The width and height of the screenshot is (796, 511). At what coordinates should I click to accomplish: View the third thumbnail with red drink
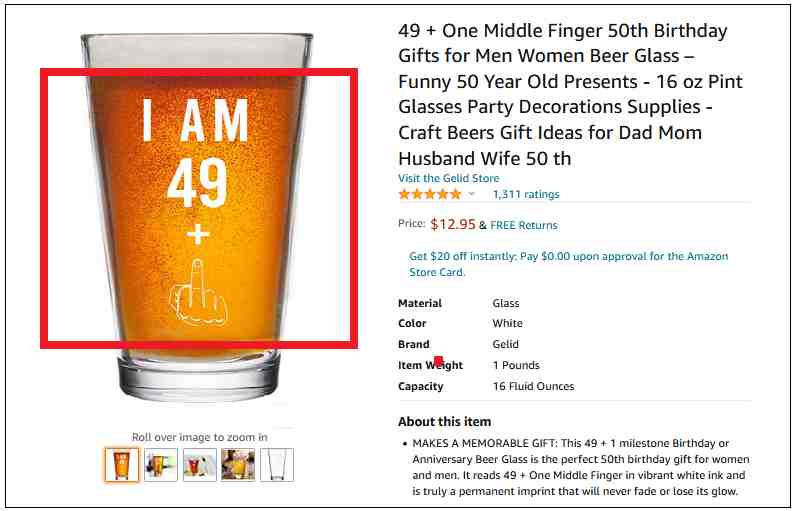pyautogui.click(x=200, y=464)
